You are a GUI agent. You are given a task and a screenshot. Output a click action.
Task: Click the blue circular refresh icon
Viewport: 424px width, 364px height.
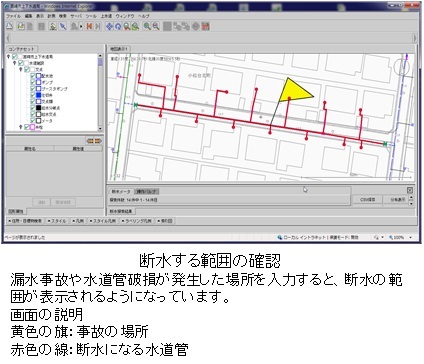(118, 26)
